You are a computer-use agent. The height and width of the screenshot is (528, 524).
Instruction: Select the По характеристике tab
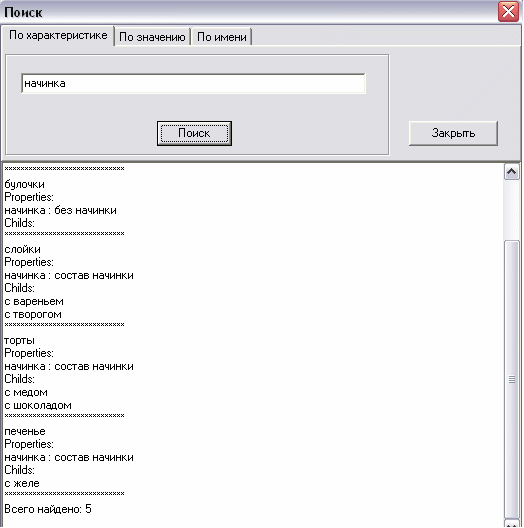(58, 35)
